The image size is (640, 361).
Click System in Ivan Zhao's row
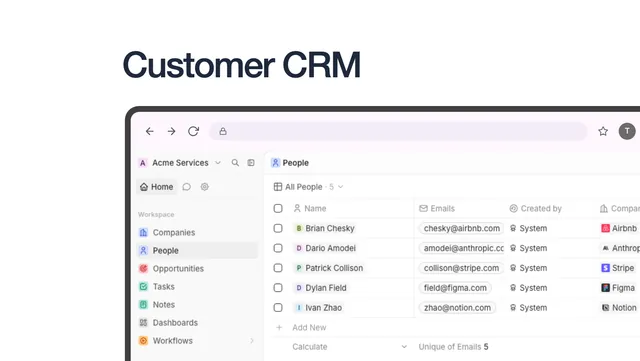coord(529,308)
